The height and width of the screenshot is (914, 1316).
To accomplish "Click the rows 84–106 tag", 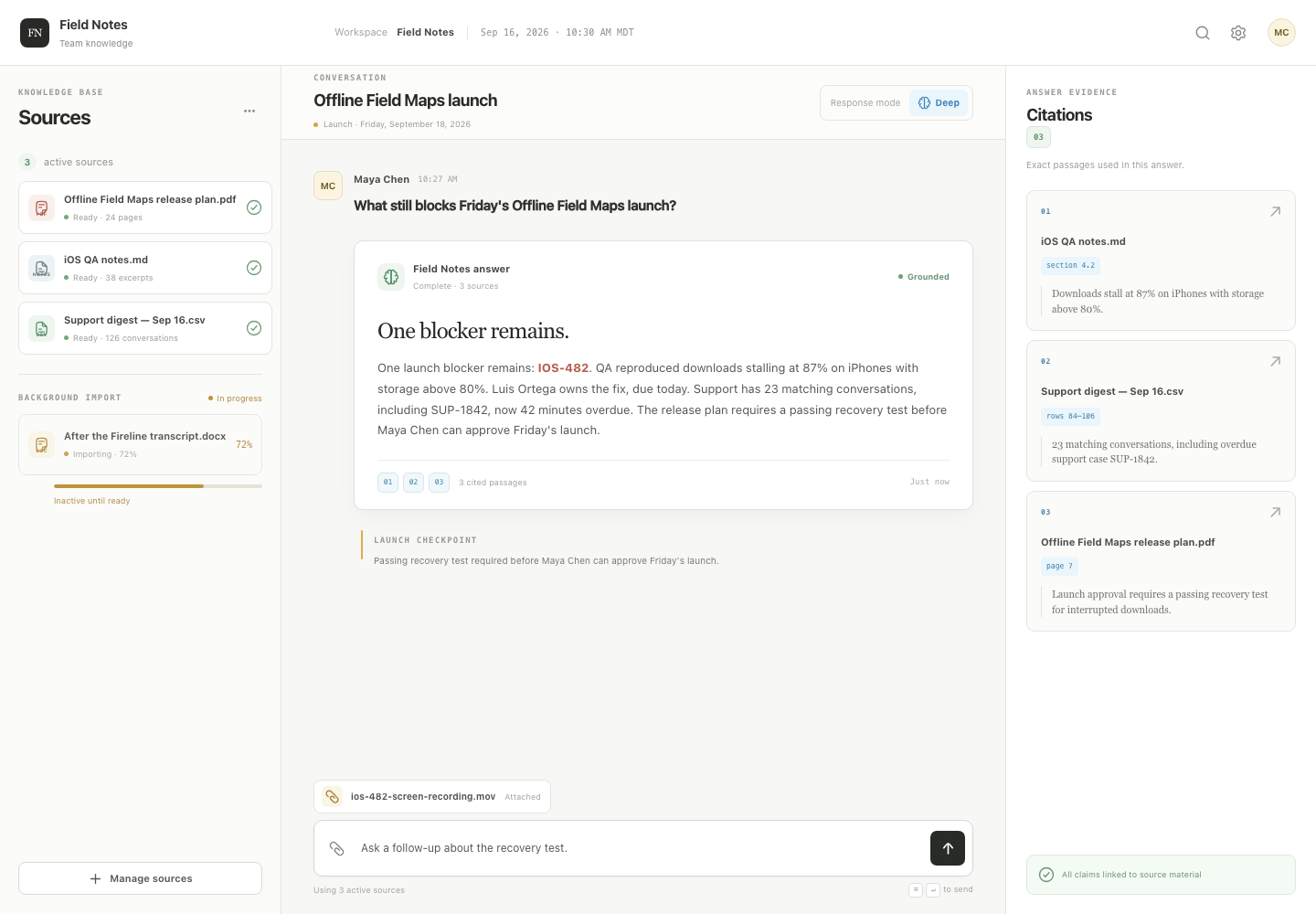I will click(x=1070, y=416).
